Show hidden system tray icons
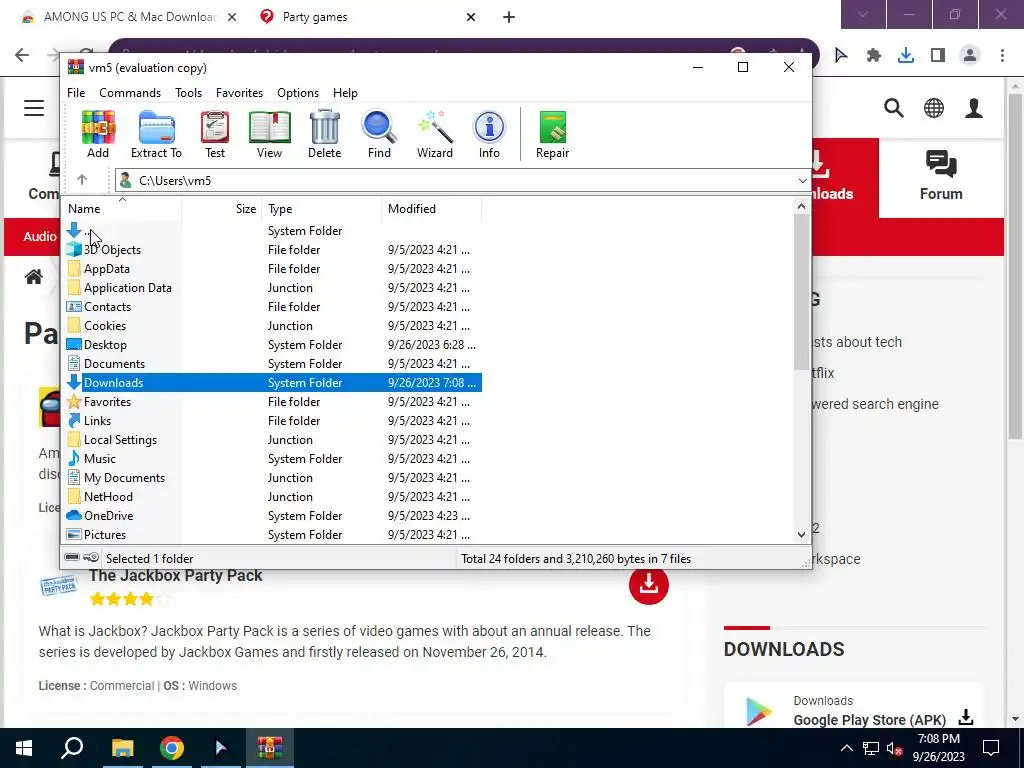1024x768 pixels. coord(846,748)
